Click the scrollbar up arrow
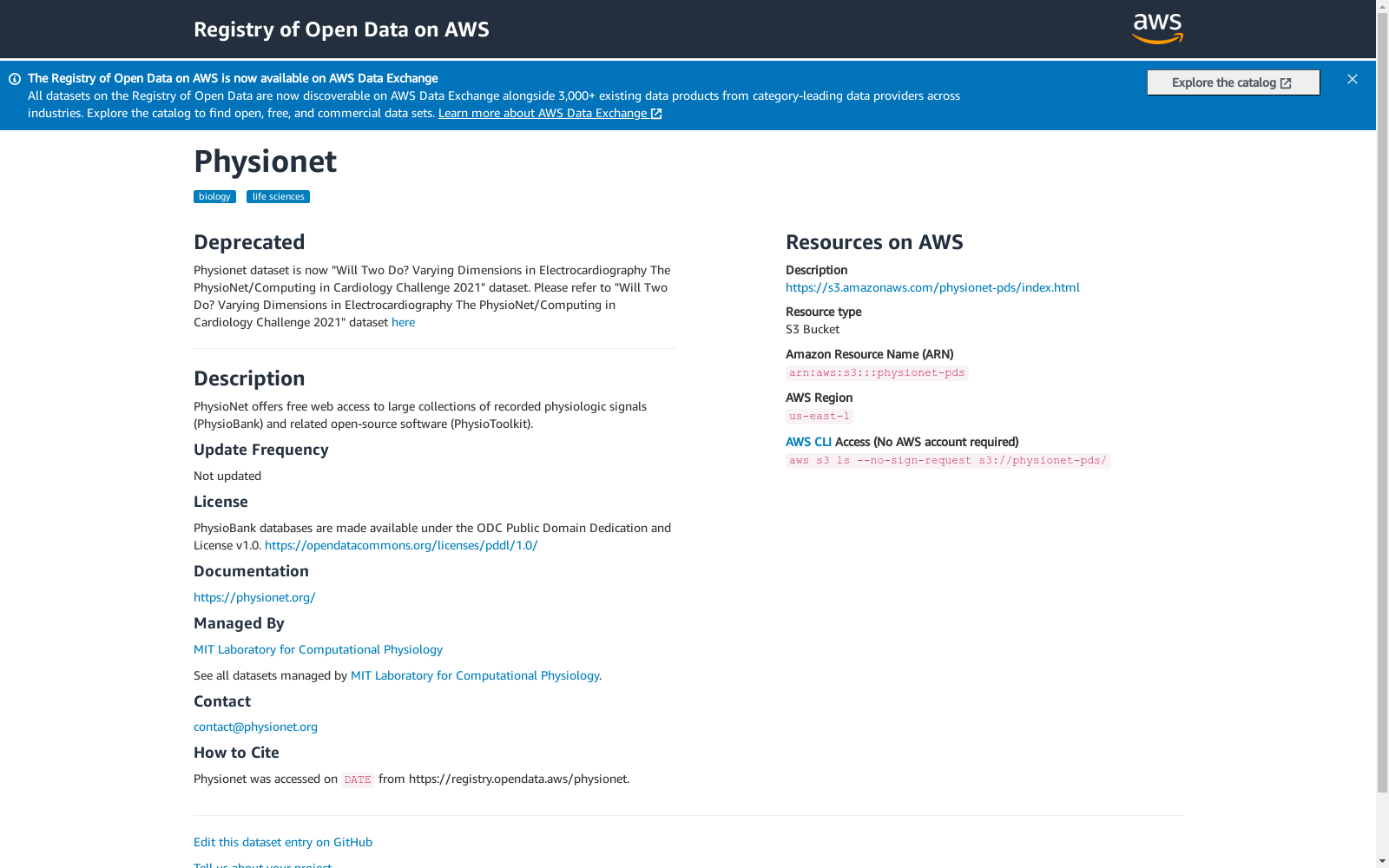Viewport: 1389px width, 868px height. [1382, 7]
